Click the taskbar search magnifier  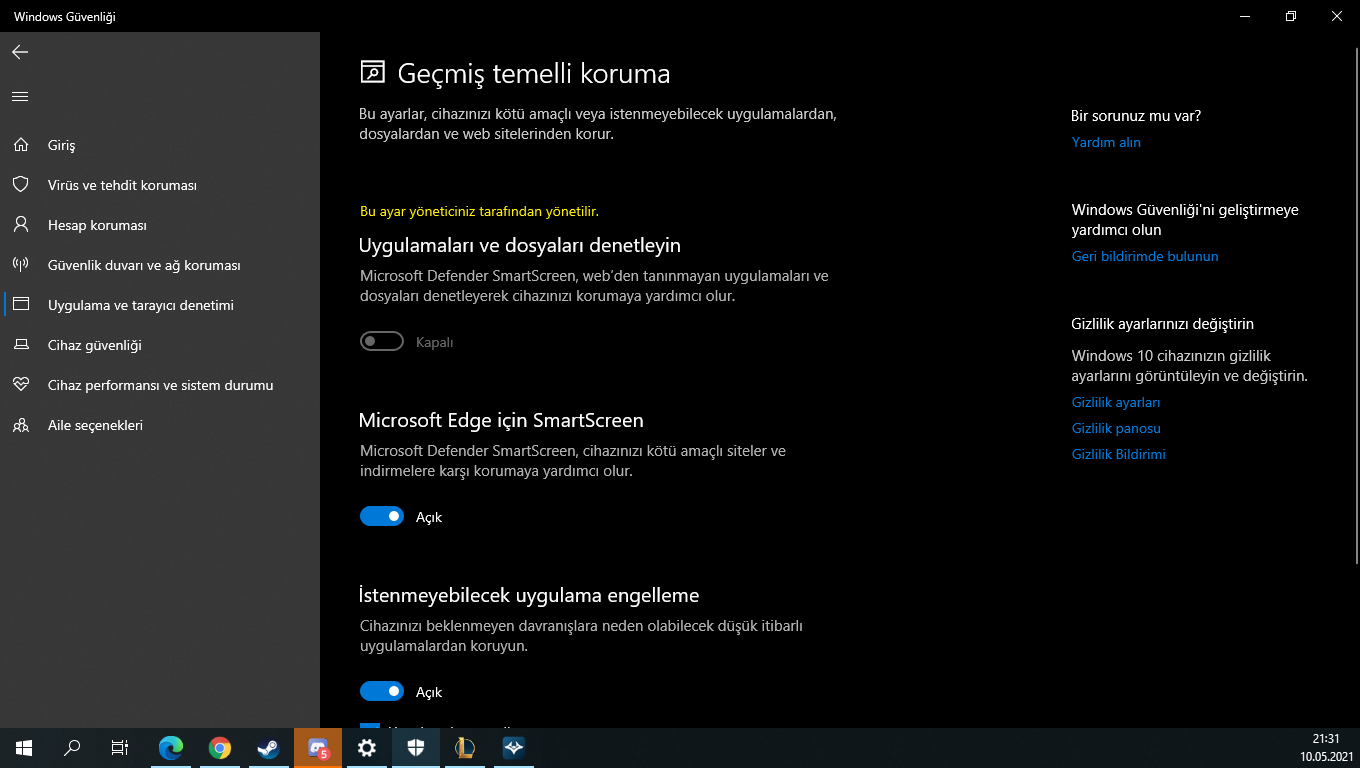tap(72, 748)
